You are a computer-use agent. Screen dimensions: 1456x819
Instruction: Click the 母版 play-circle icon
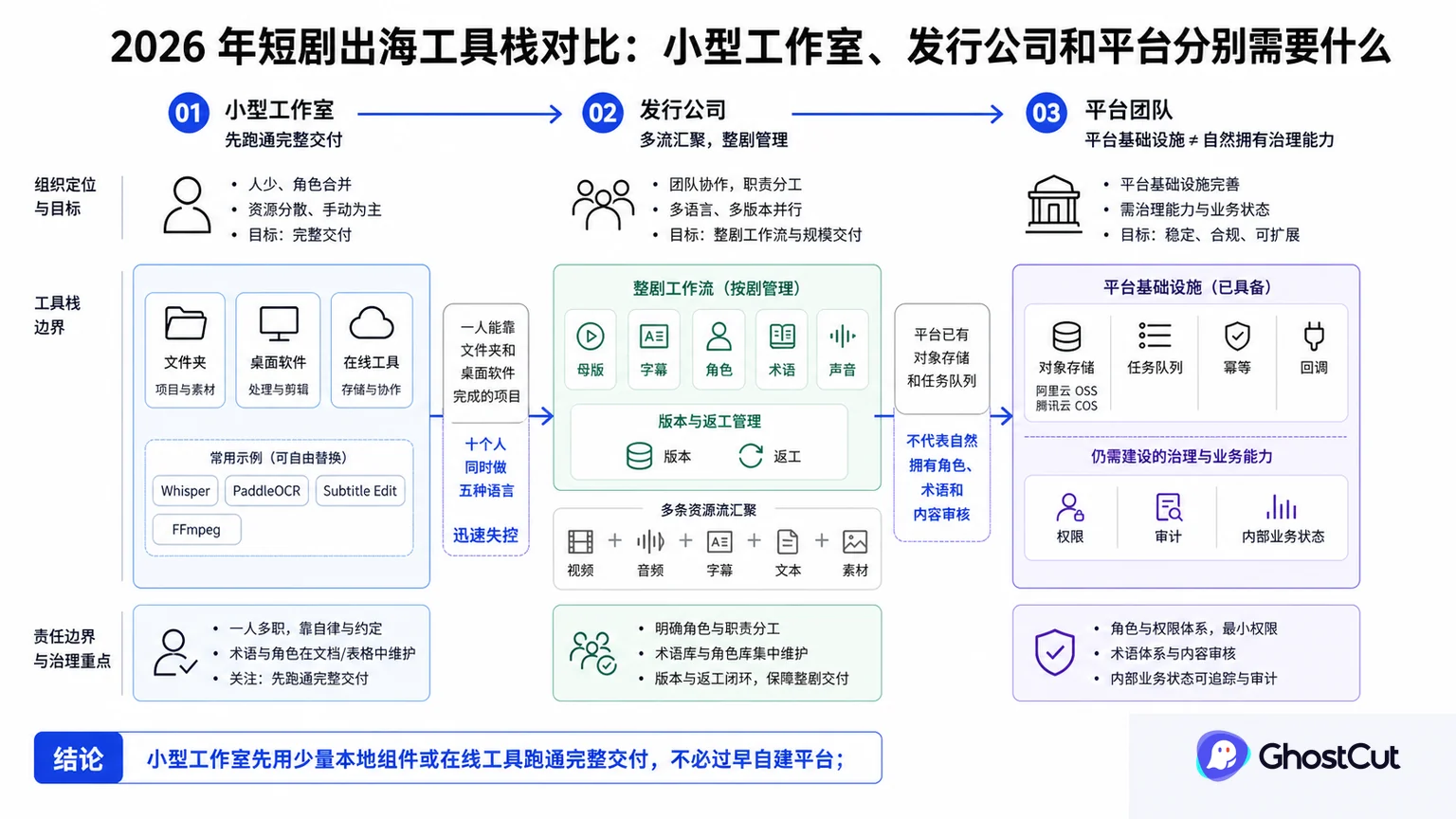pyautogui.click(x=591, y=336)
